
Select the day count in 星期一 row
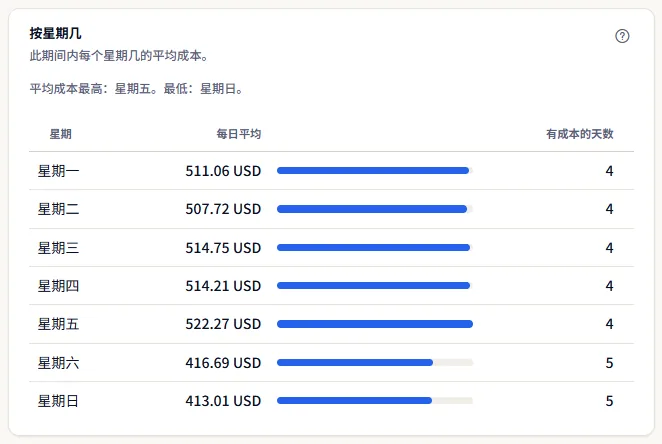pyautogui.click(x=609, y=171)
